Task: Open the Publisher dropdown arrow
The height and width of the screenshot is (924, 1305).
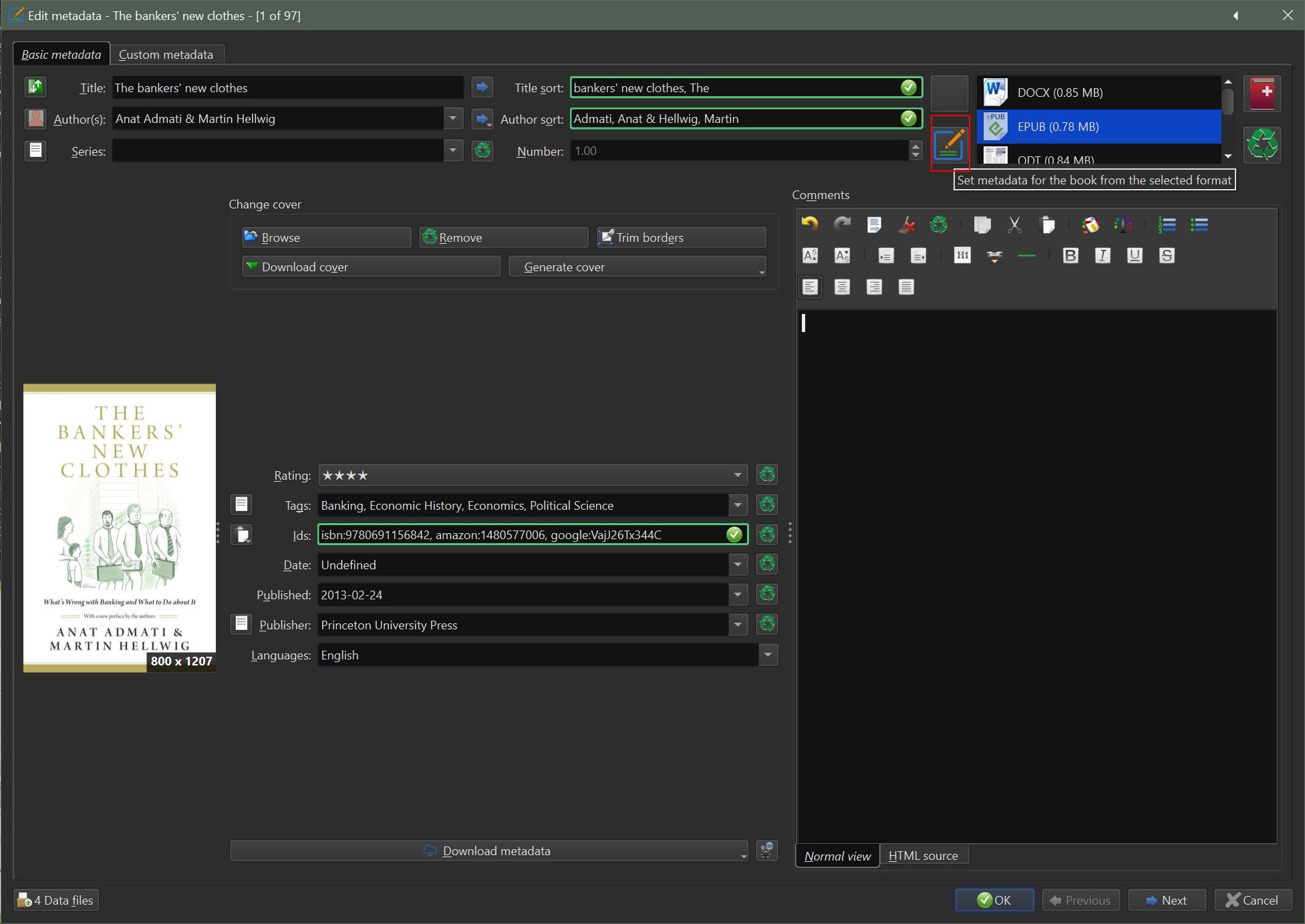Action: (x=738, y=625)
